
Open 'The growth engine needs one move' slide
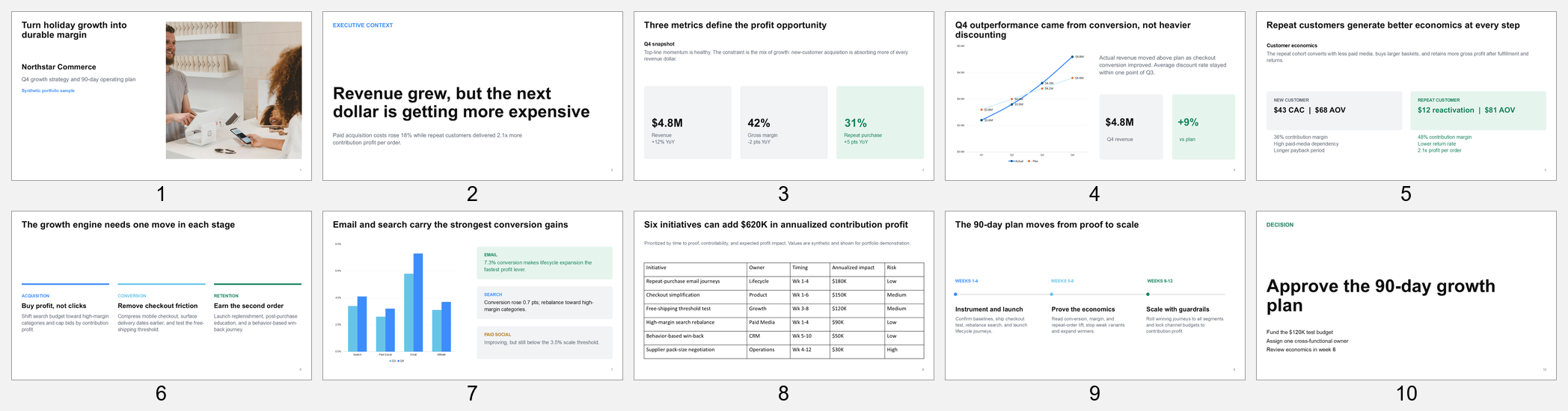162,295
